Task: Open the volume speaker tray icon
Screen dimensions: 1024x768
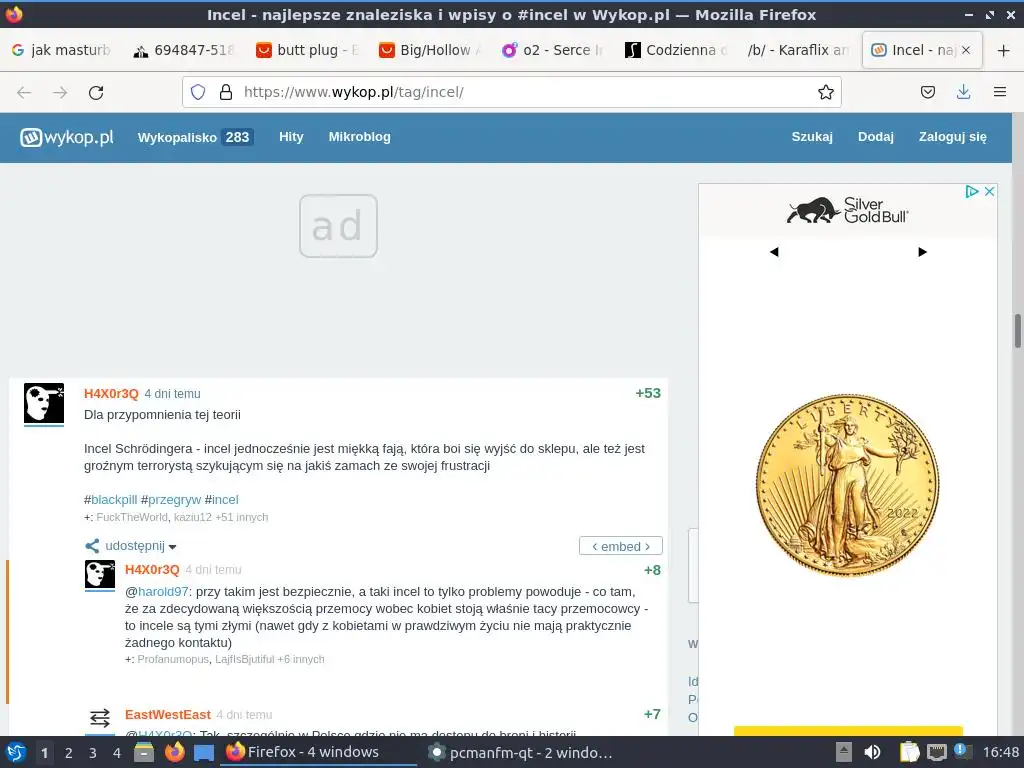Action: 872,752
